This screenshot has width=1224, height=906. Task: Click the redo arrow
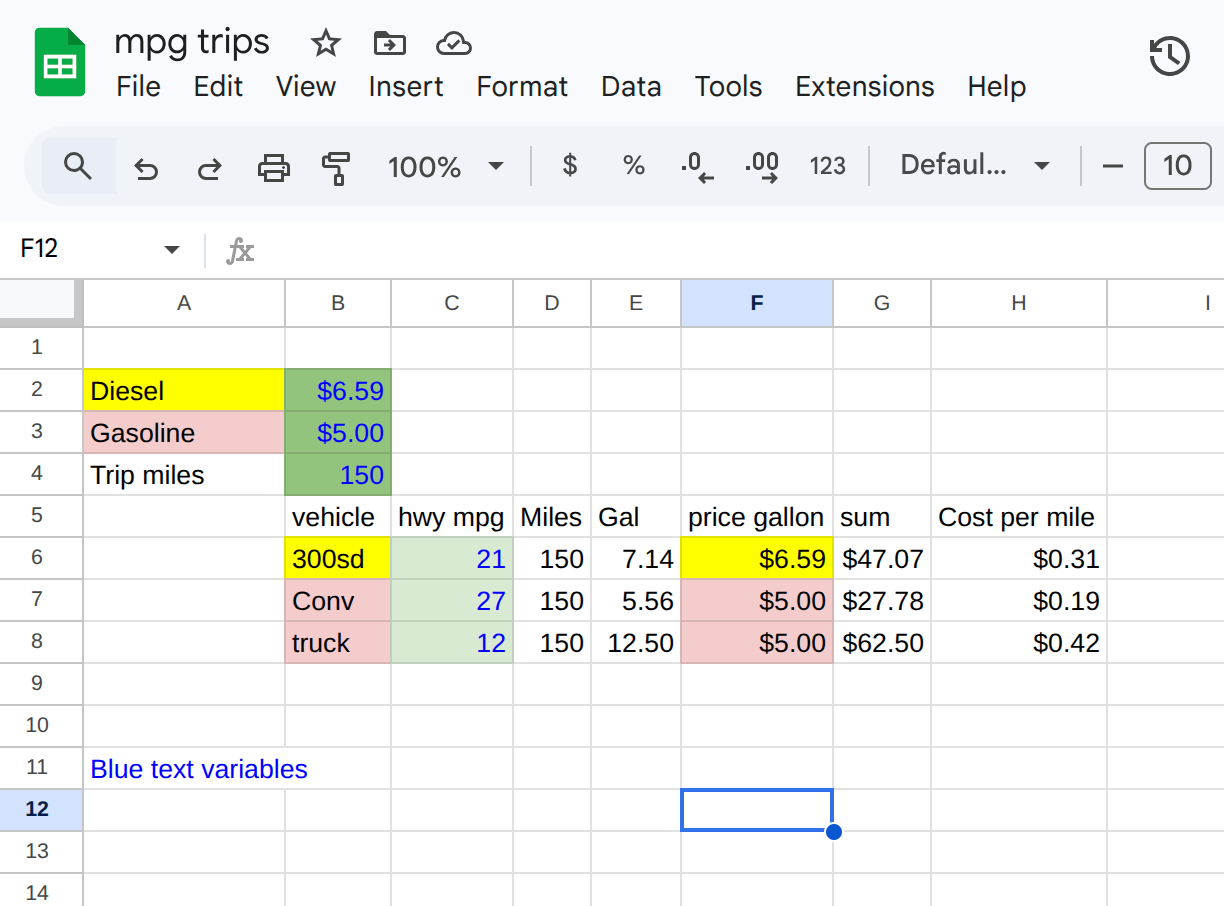(x=209, y=167)
